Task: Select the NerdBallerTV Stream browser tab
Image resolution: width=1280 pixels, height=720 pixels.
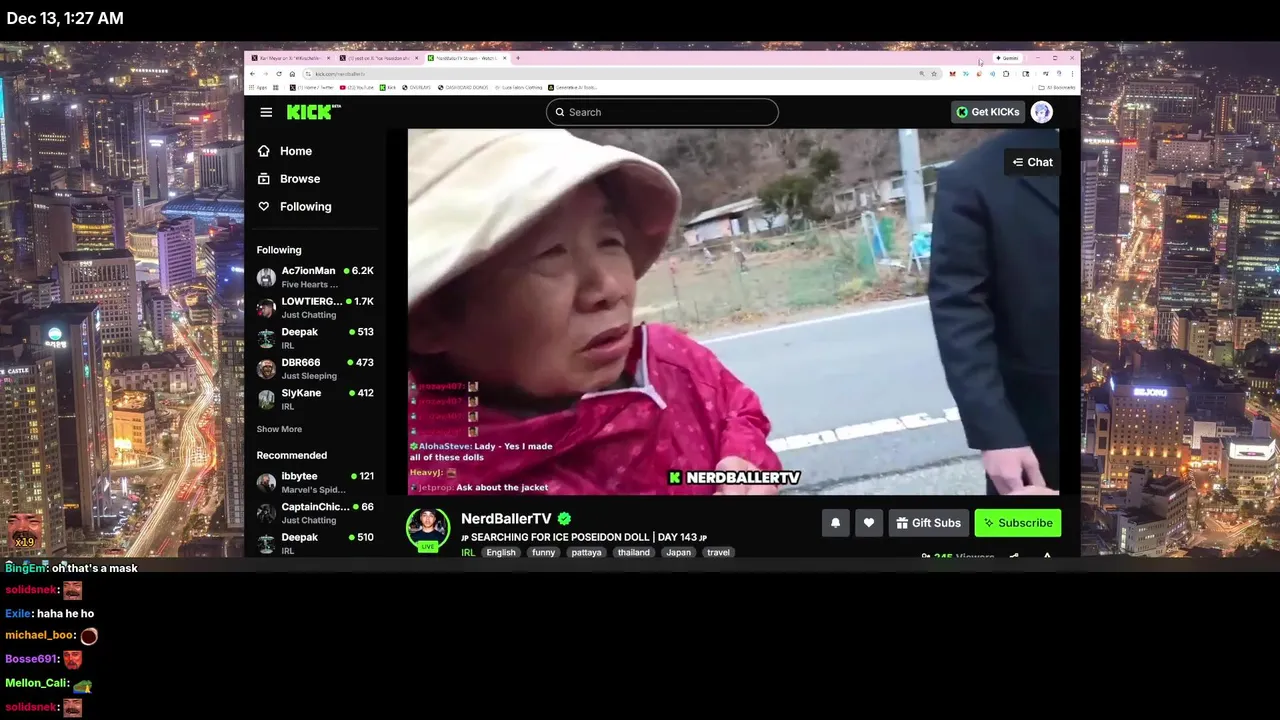Action: click(x=467, y=58)
